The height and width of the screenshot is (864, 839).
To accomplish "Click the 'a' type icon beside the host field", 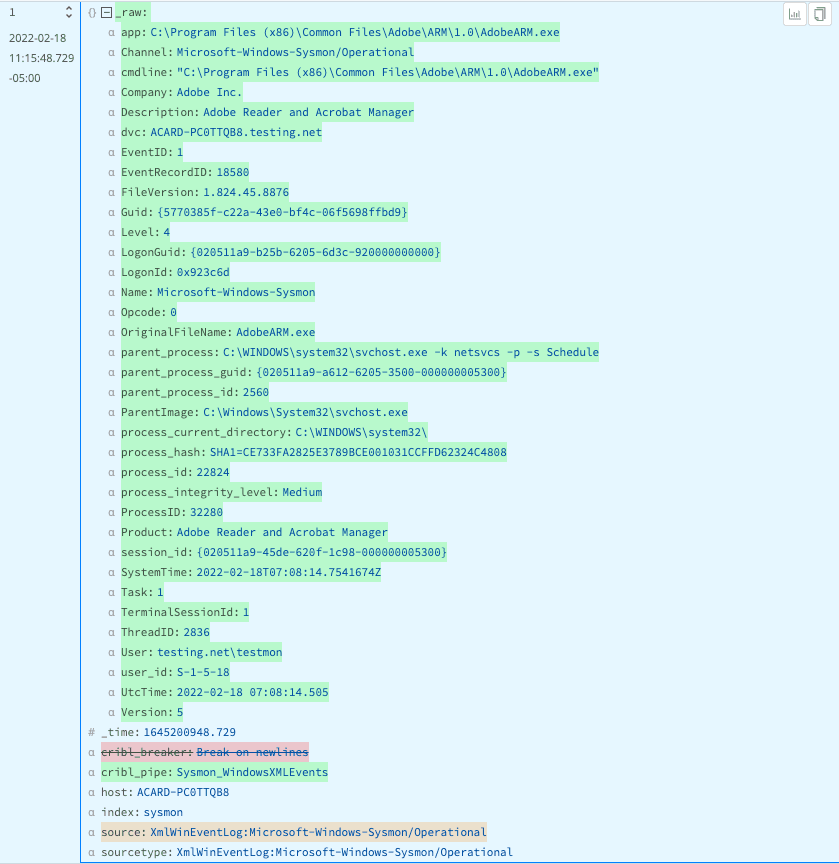I will pyautogui.click(x=91, y=792).
